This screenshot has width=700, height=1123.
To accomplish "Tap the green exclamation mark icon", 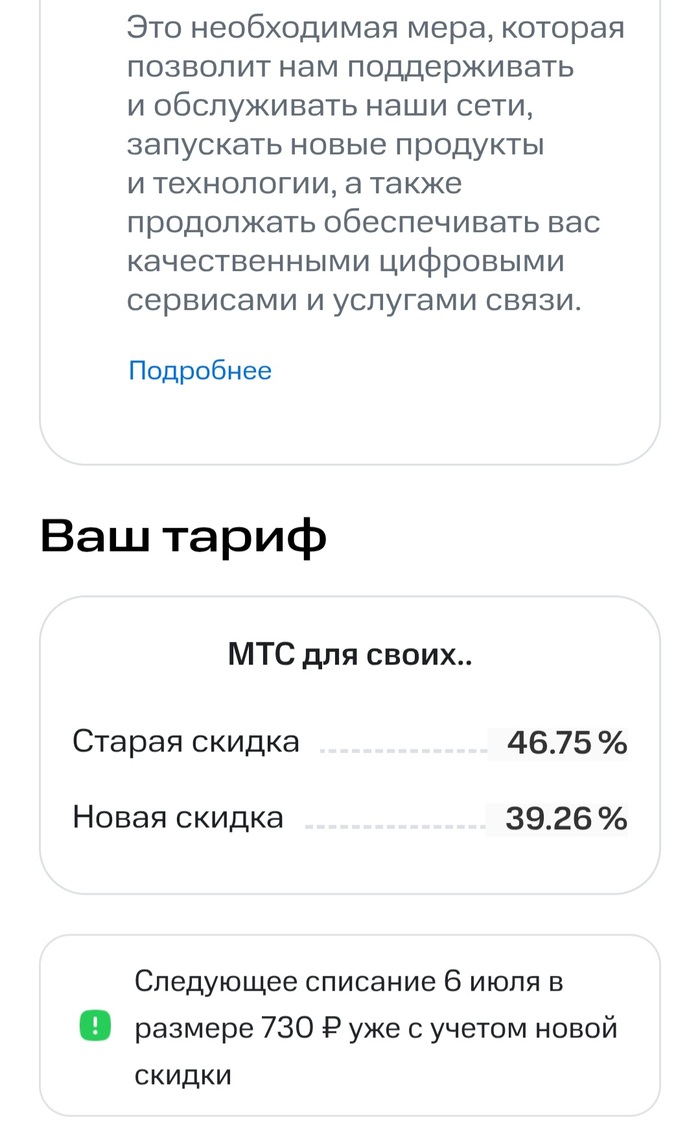I will coord(95,1027).
